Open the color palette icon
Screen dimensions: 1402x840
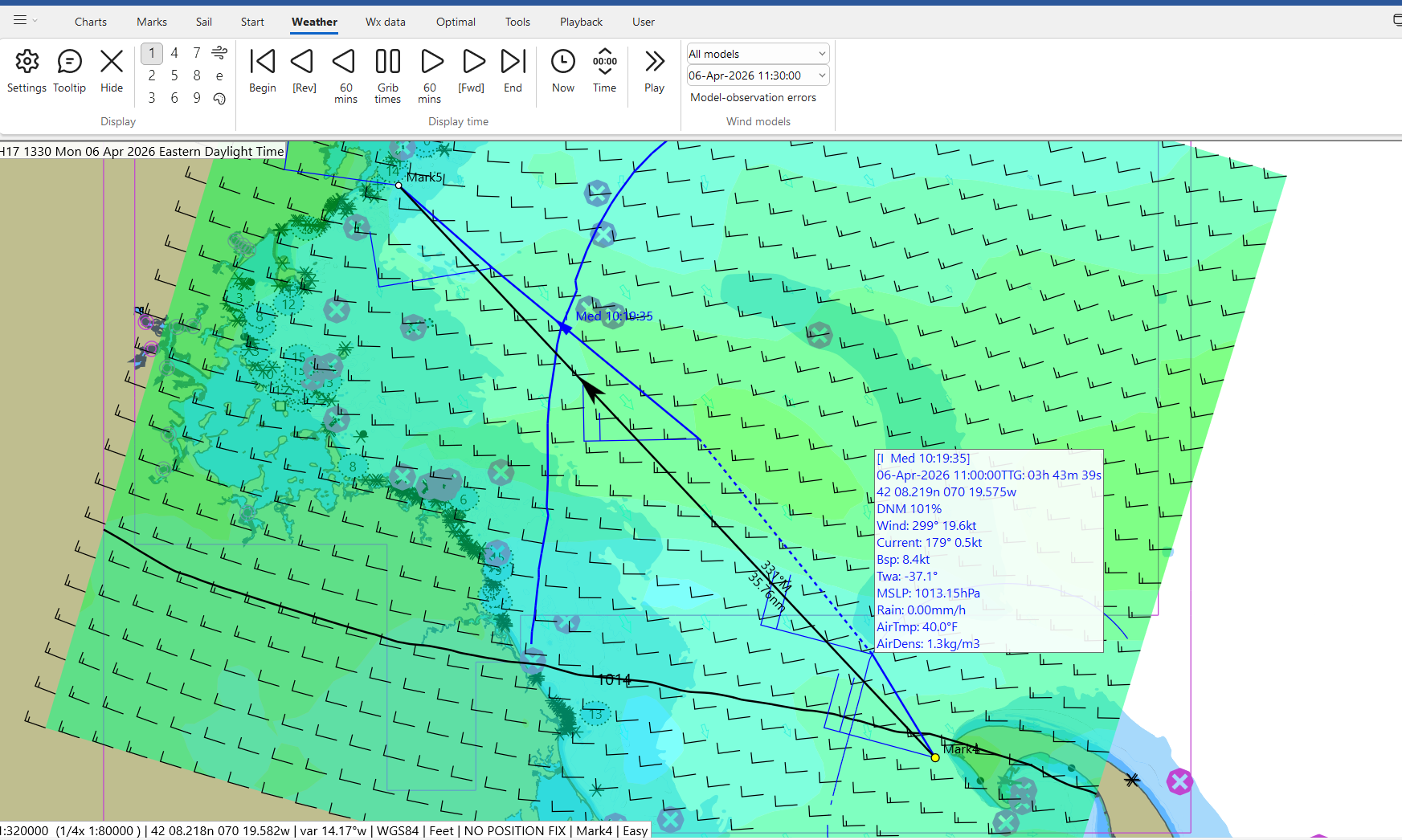point(219,98)
